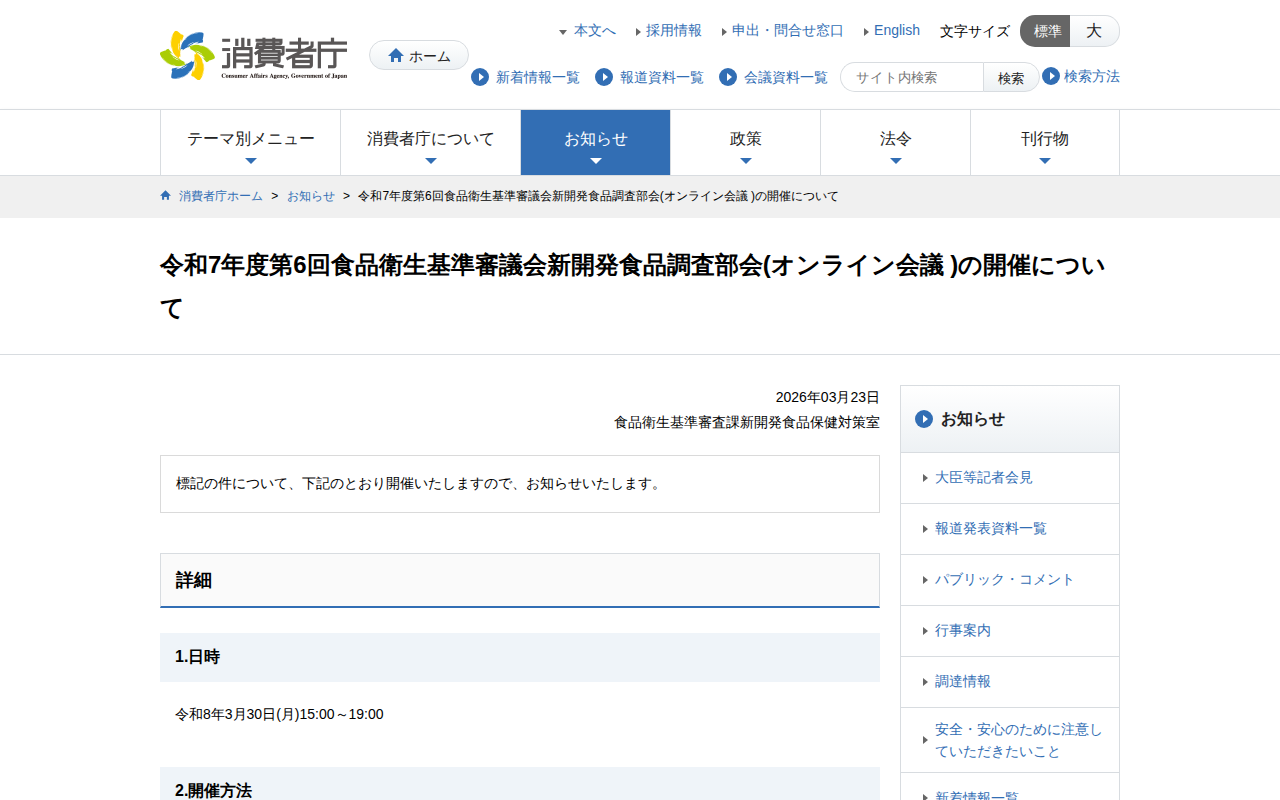Click the 検索 search button
This screenshot has height=800, width=1280.
point(1011,78)
